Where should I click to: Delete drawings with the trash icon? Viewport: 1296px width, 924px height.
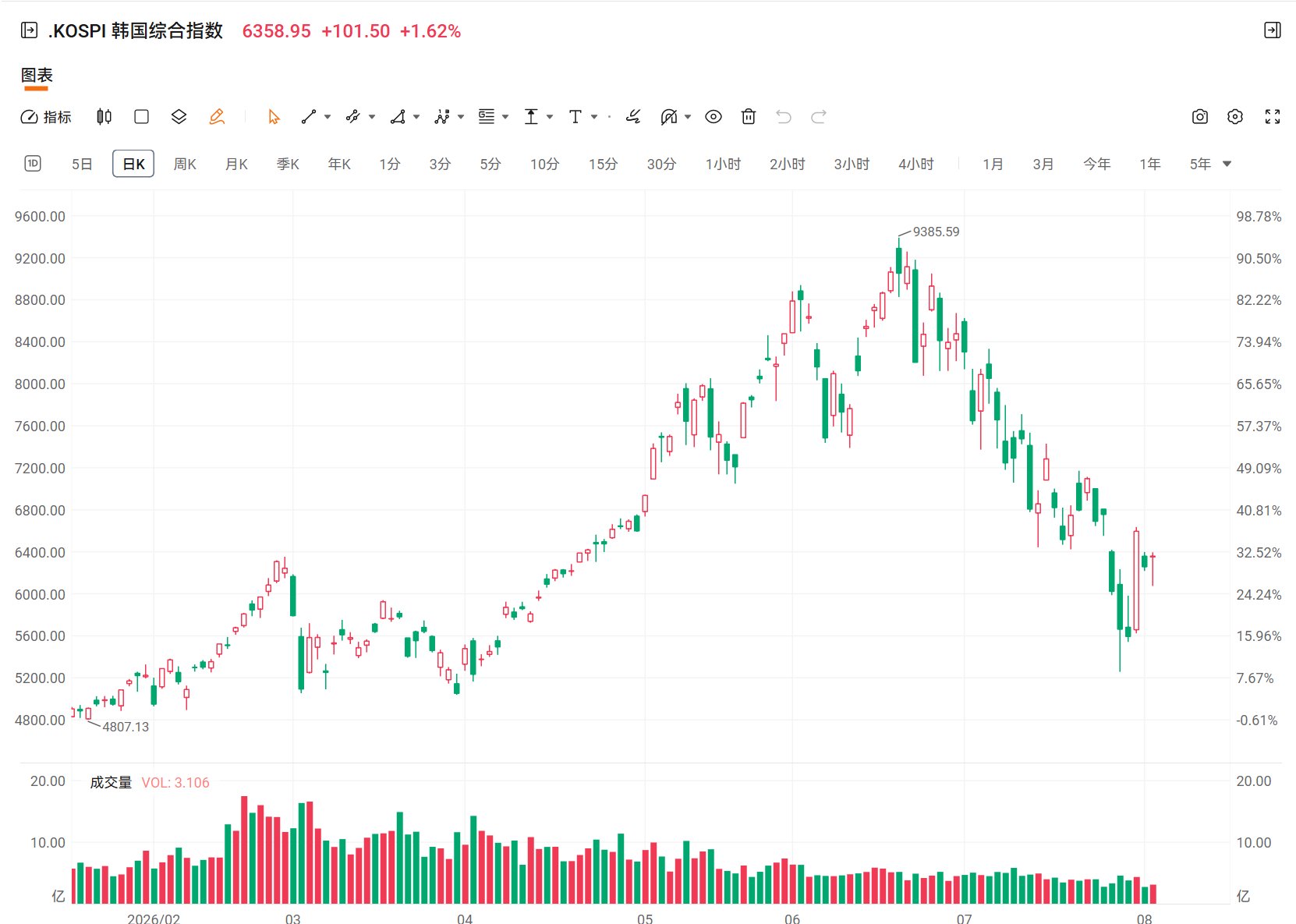[749, 117]
